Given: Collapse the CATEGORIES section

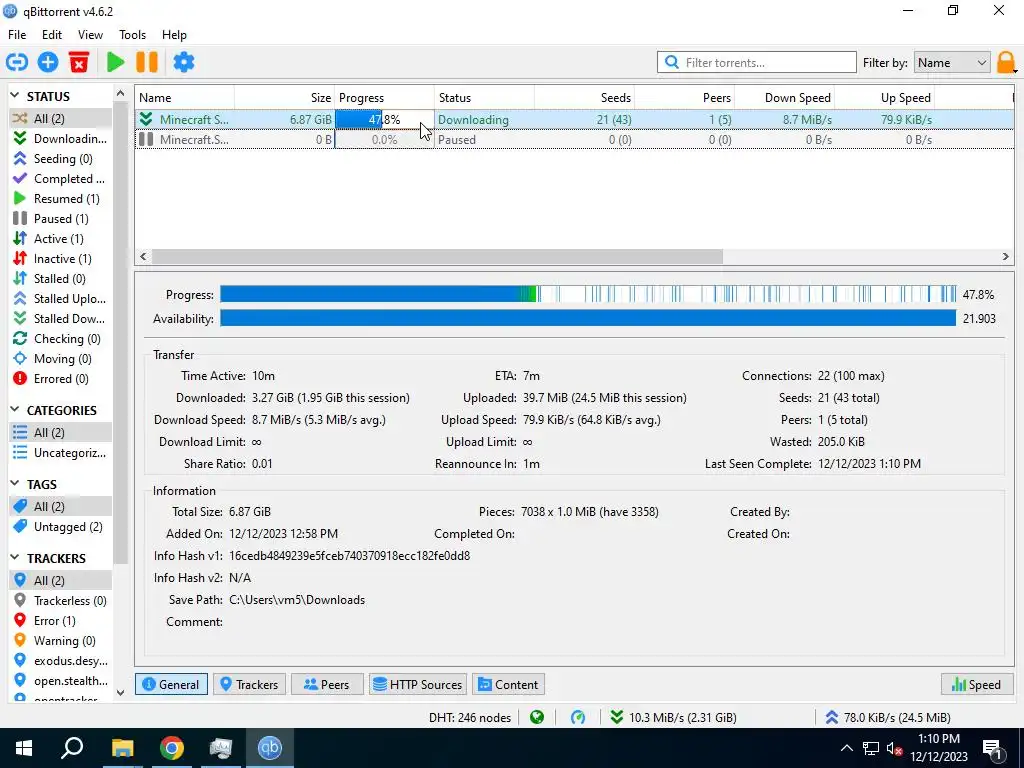Looking at the screenshot, I should tap(15, 410).
